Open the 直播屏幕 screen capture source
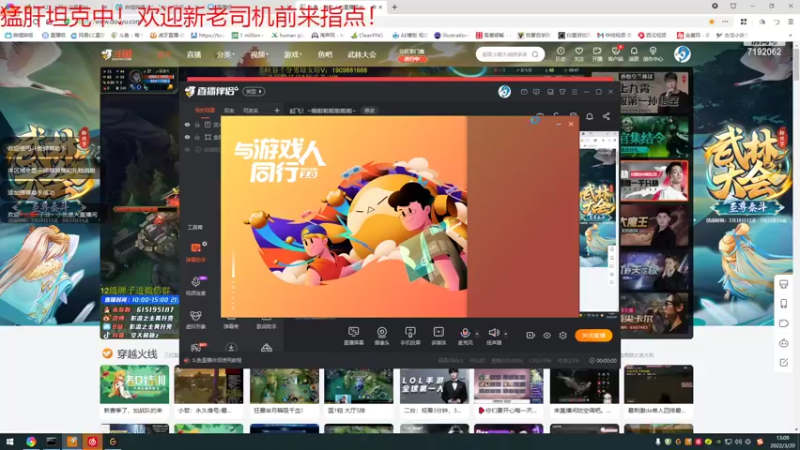The height and width of the screenshot is (450, 800). (x=353, y=336)
